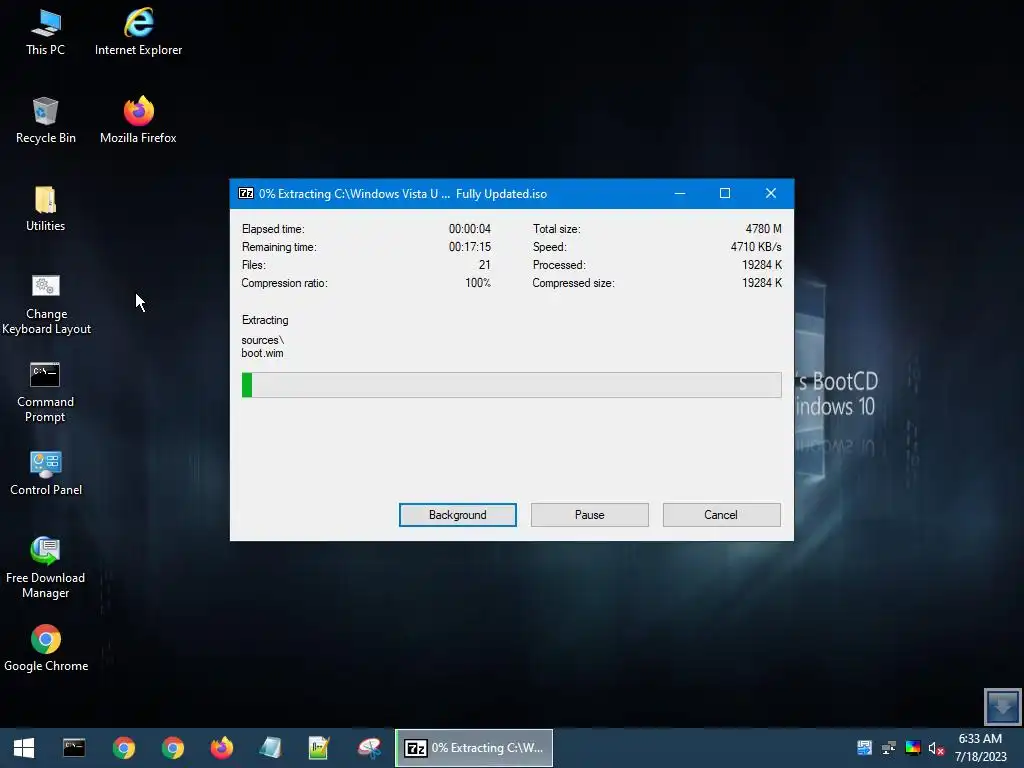The width and height of the screenshot is (1024, 768).
Task: Launch Firefox from the taskbar
Action: coord(221,748)
